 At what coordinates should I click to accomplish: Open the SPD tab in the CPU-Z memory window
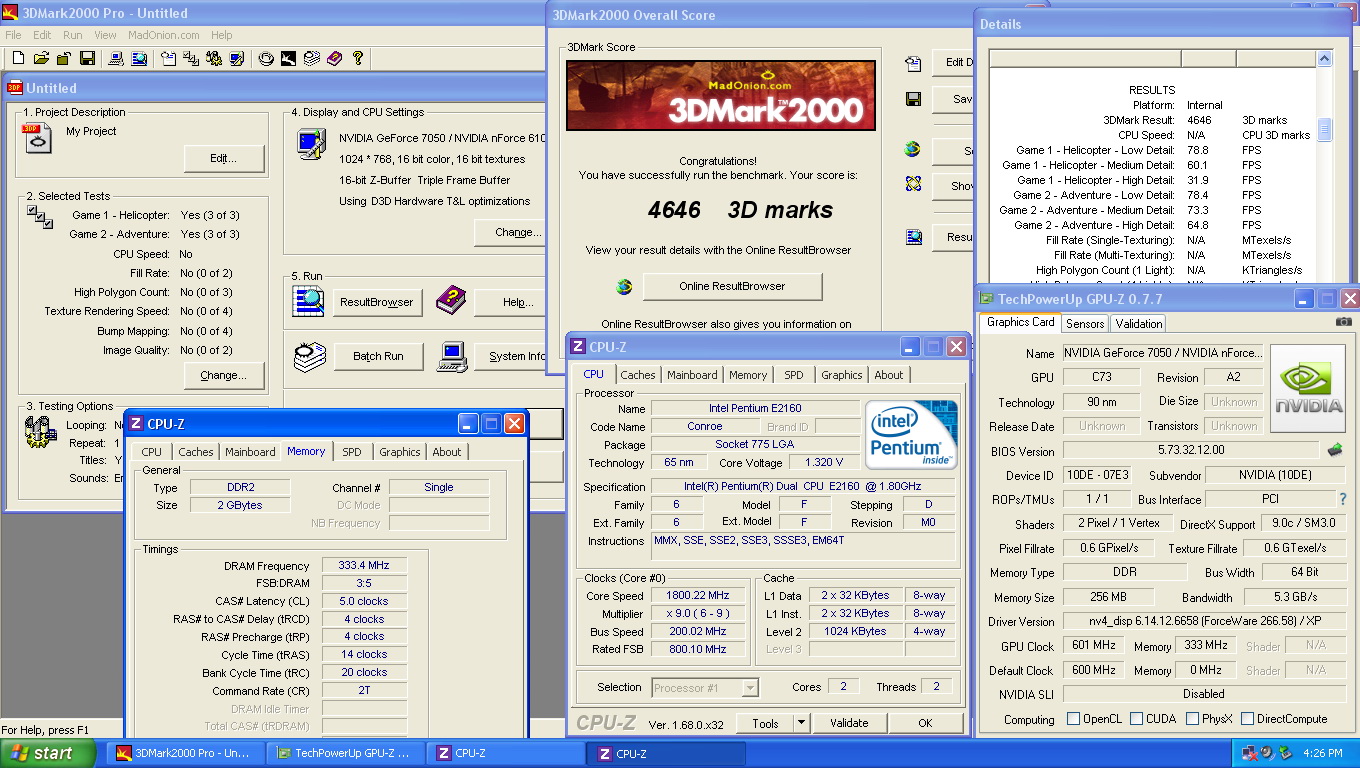pyautogui.click(x=352, y=452)
